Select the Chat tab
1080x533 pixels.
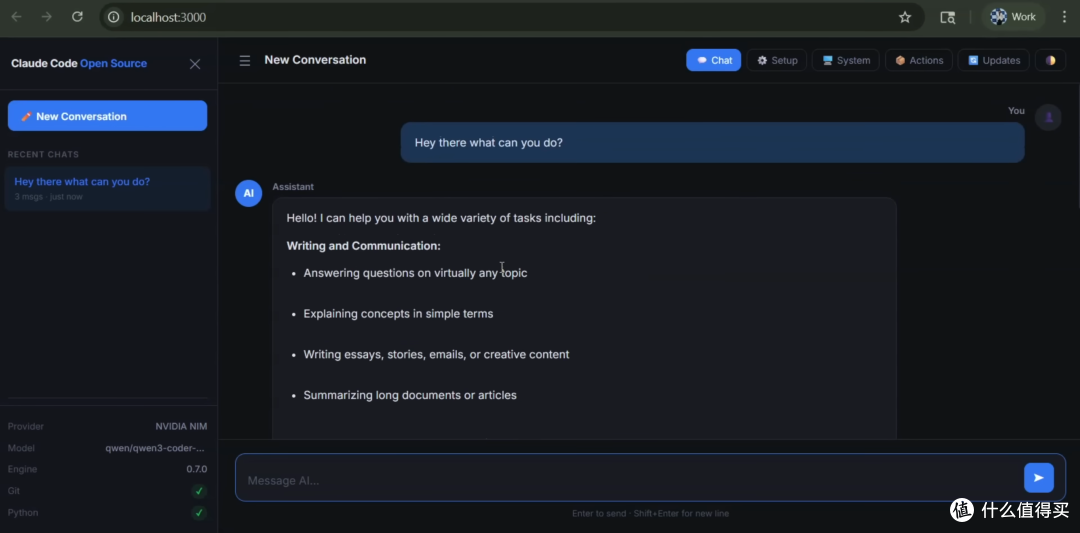714,60
